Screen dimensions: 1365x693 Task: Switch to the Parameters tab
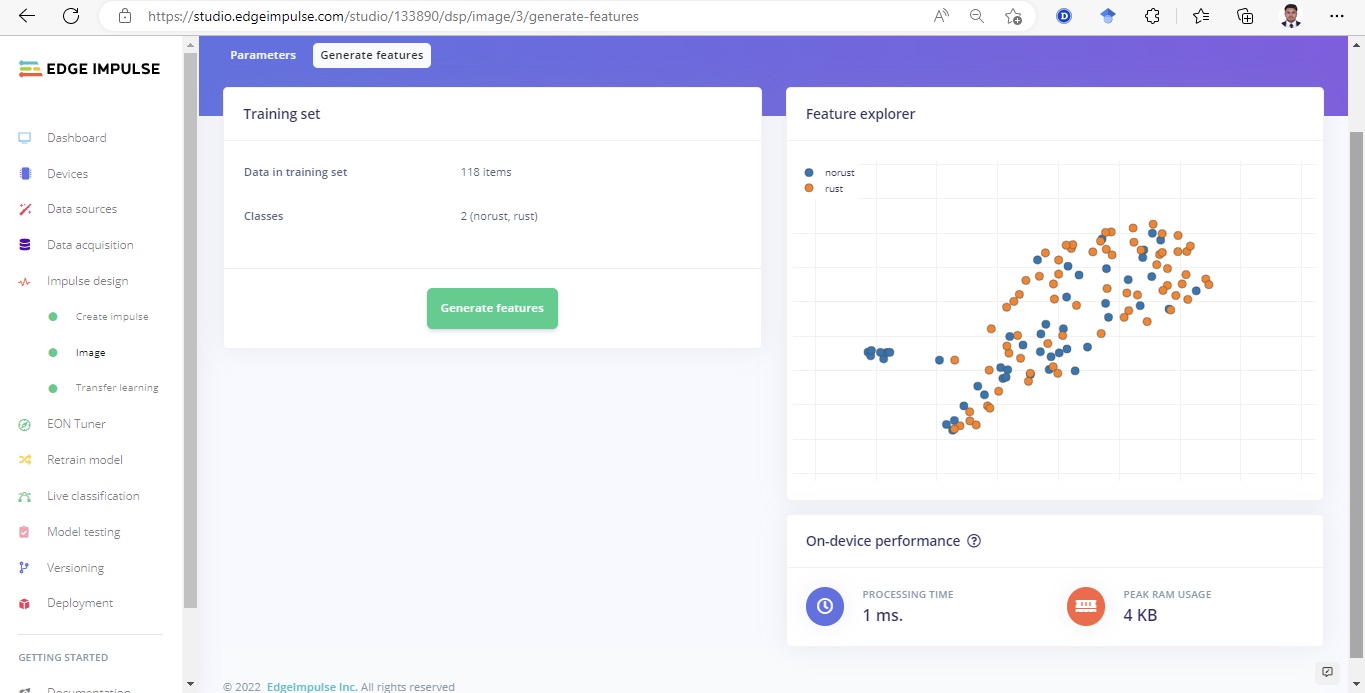point(263,55)
